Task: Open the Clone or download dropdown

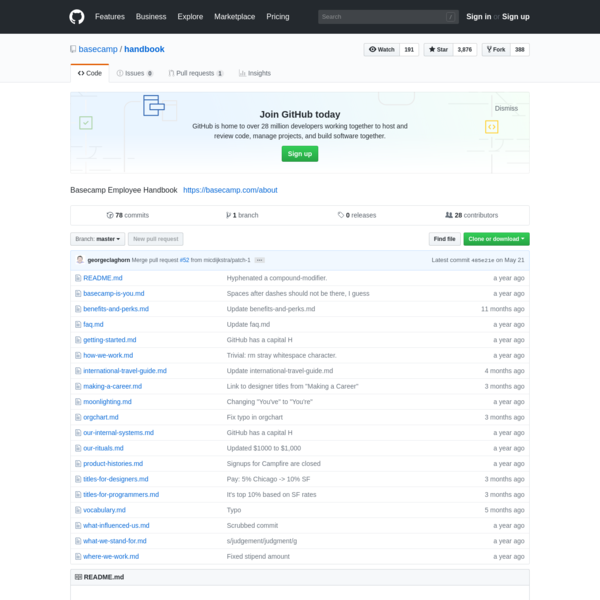Action: click(x=496, y=239)
